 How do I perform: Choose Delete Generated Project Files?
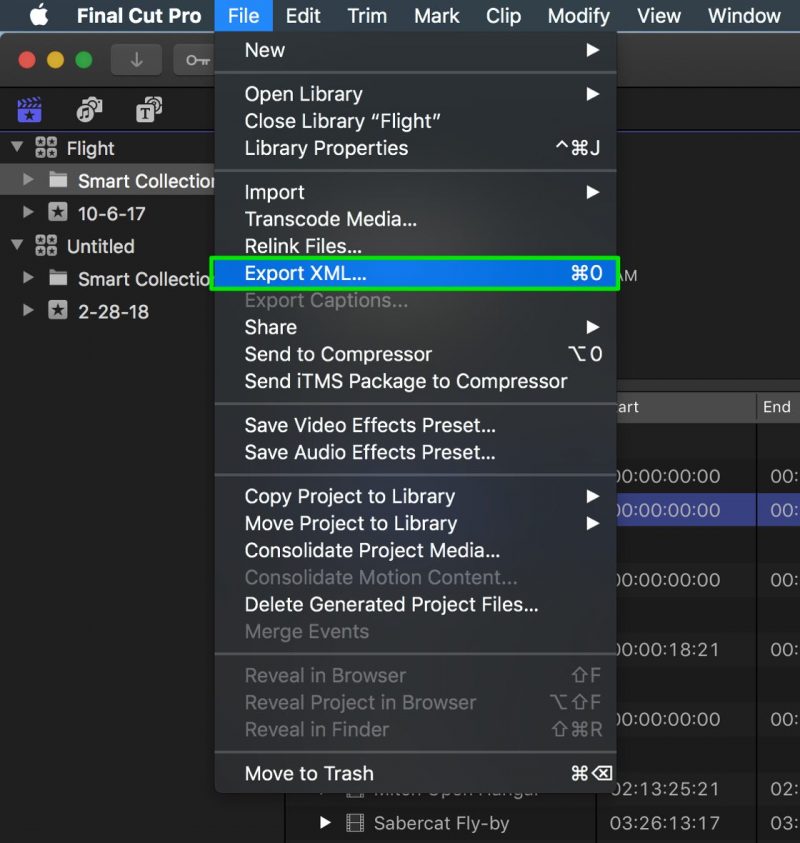point(416,604)
